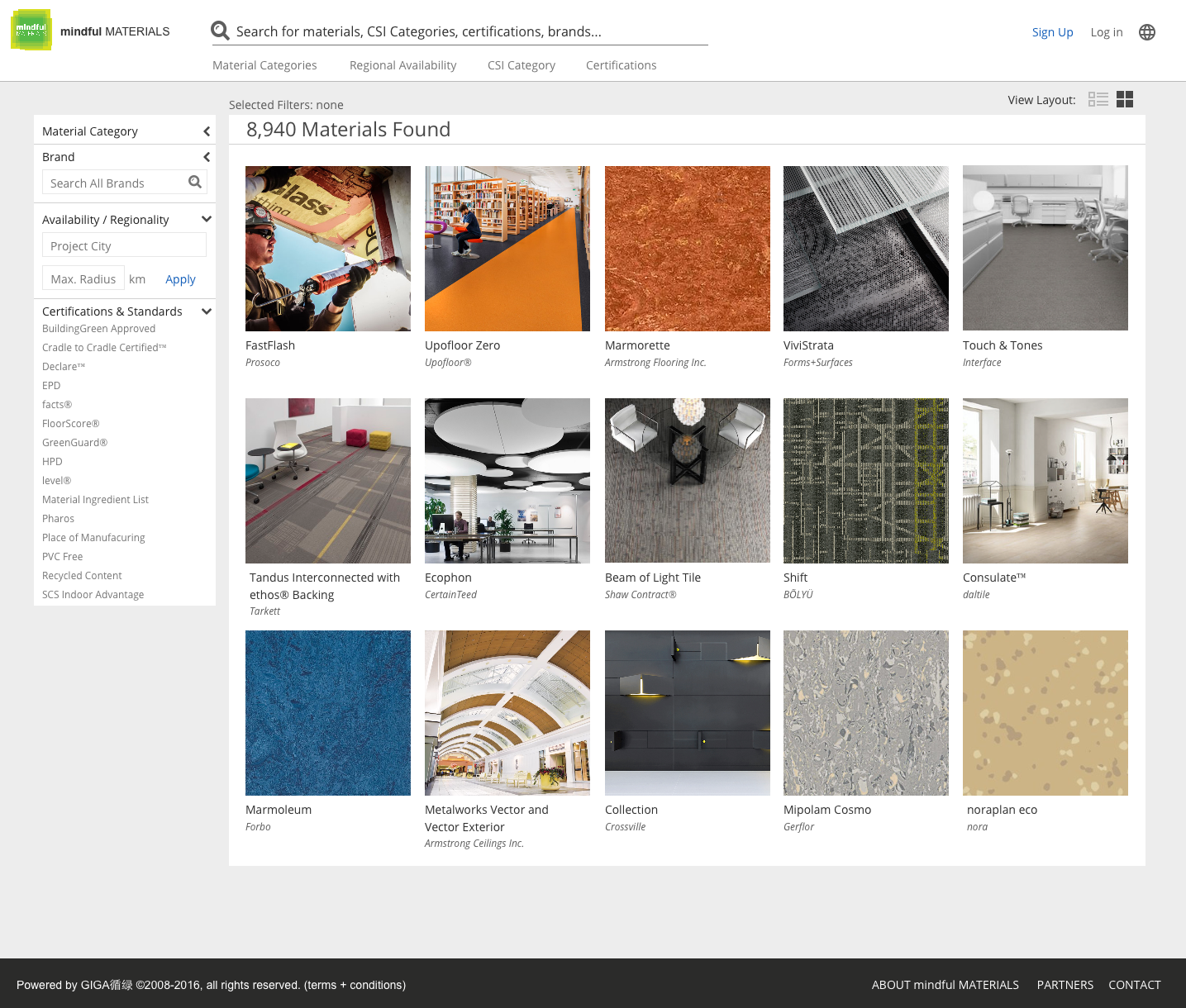1186x1008 pixels.
Task: Open the Marmoleum blue texture thumbnail
Action: pos(328,713)
